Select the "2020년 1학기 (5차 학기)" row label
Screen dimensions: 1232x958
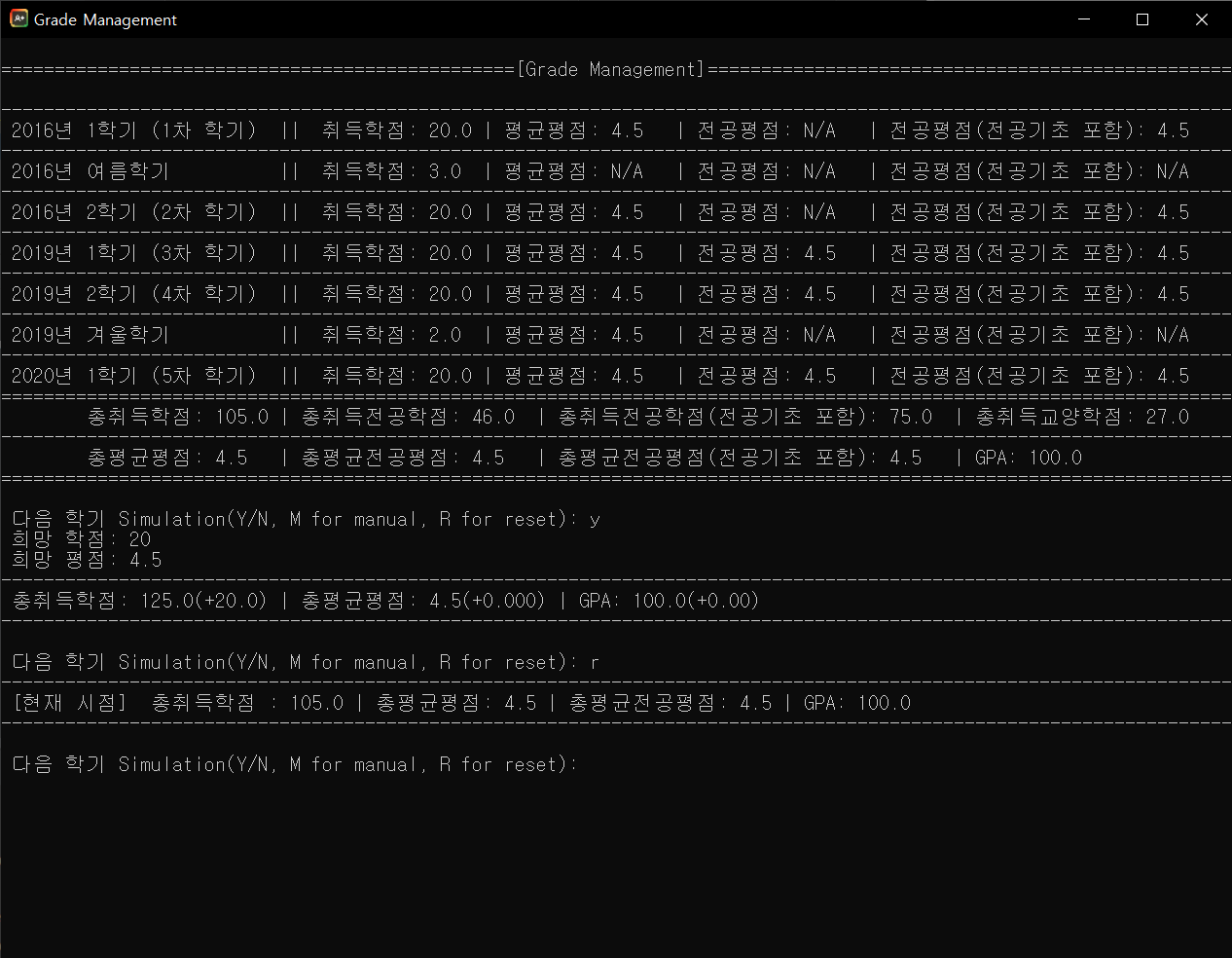tap(133, 376)
